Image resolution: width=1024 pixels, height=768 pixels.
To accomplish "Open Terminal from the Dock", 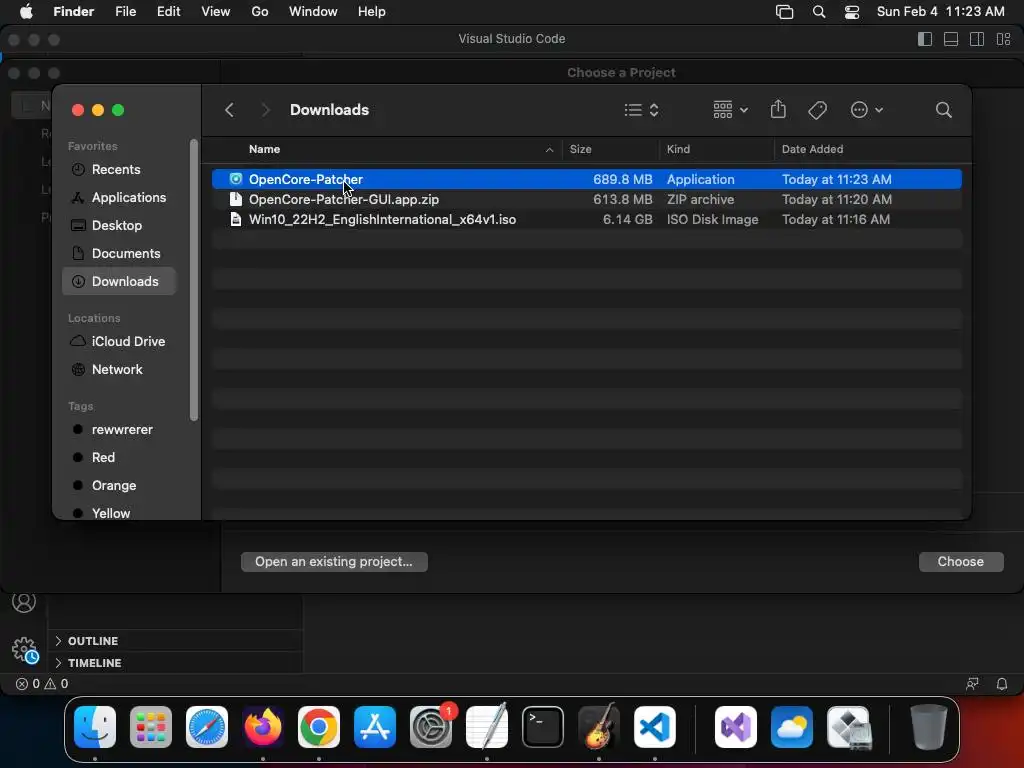I will 543,727.
